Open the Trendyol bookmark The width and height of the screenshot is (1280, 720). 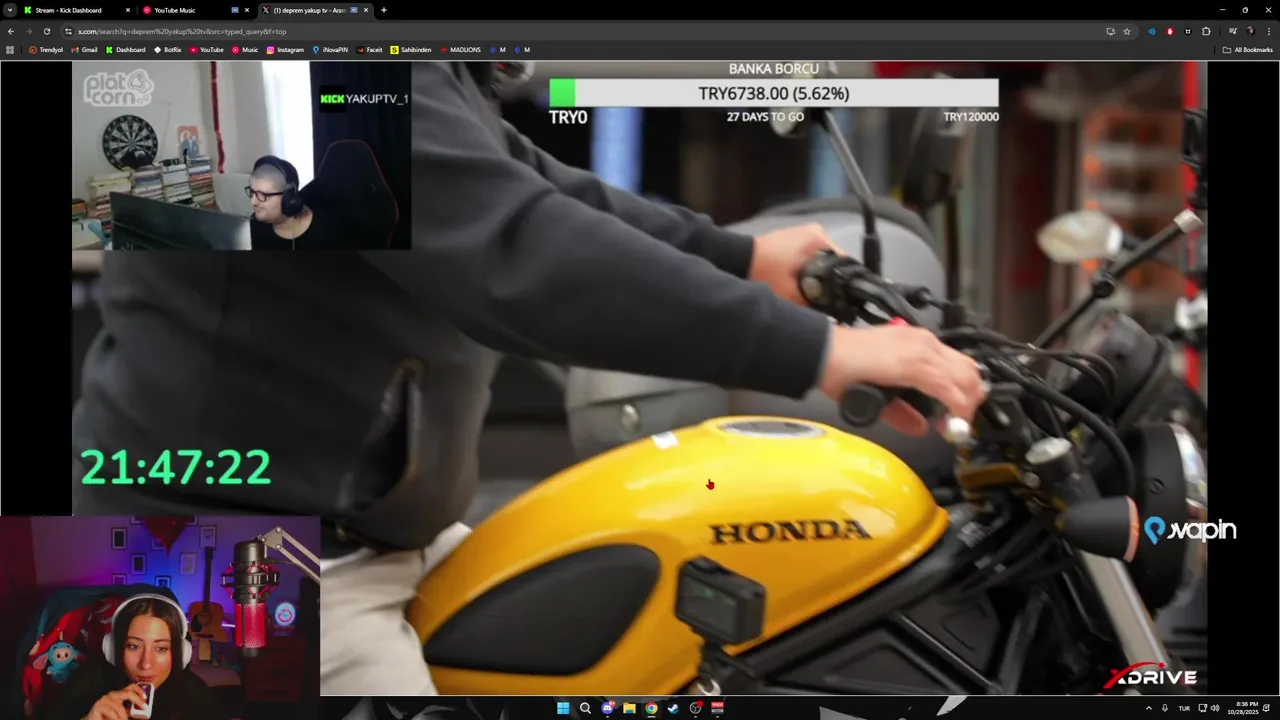coord(46,49)
